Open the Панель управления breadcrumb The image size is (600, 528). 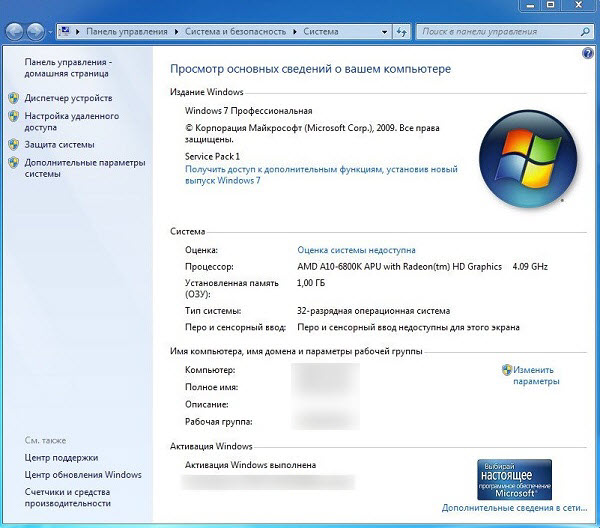tap(127, 32)
